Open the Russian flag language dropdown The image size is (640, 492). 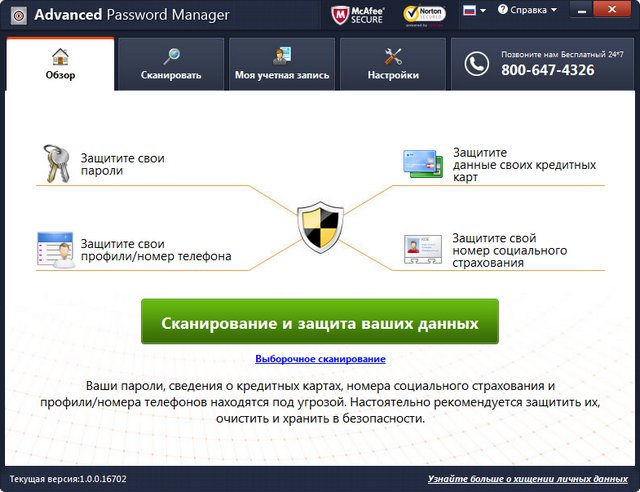click(475, 10)
